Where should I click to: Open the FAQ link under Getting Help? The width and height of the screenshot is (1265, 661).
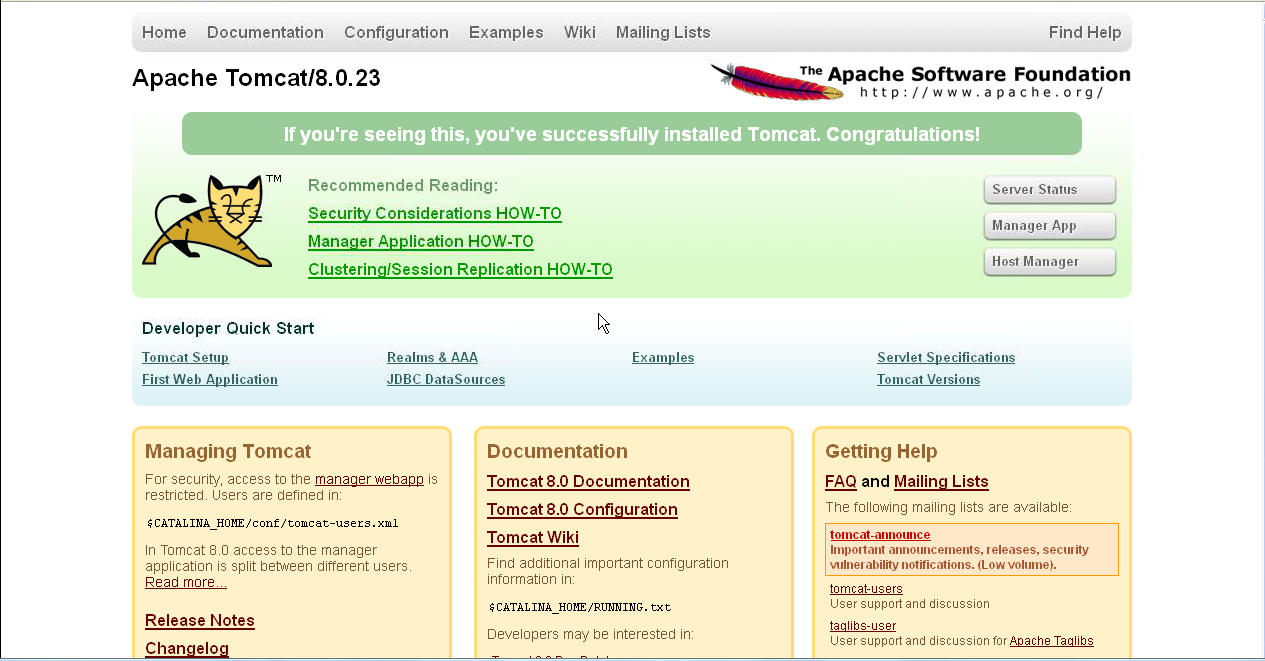click(x=841, y=481)
